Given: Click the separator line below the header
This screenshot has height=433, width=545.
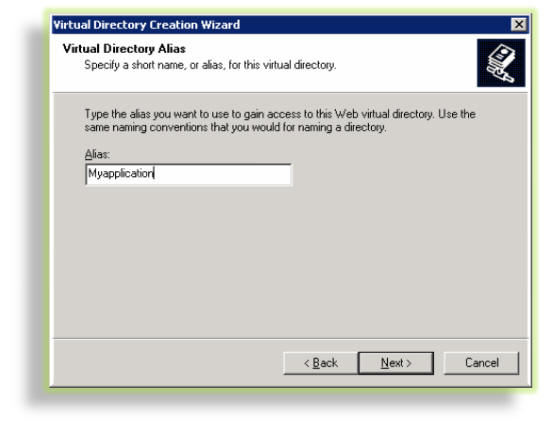Looking at the screenshot, I should click(x=290, y=92).
